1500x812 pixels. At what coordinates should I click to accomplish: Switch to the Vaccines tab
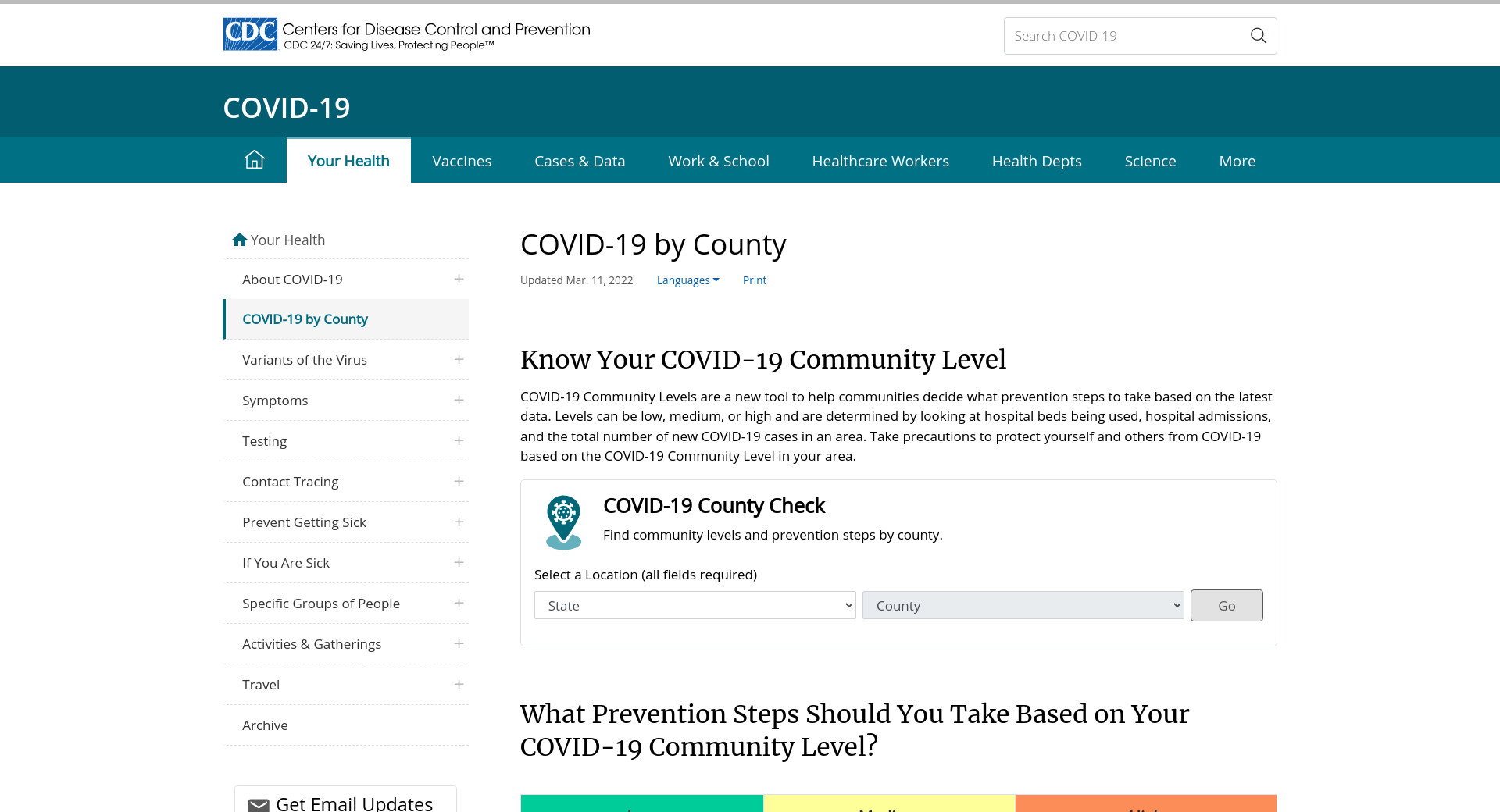tap(462, 161)
